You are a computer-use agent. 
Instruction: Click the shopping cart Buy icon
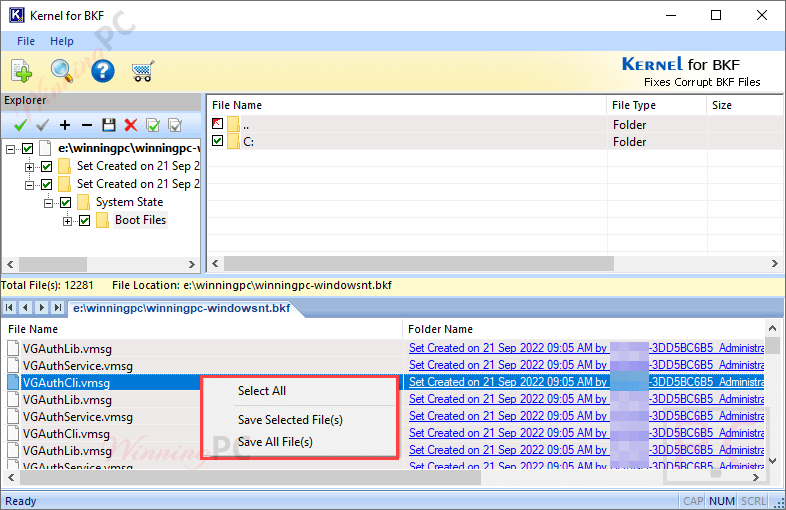pos(143,71)
